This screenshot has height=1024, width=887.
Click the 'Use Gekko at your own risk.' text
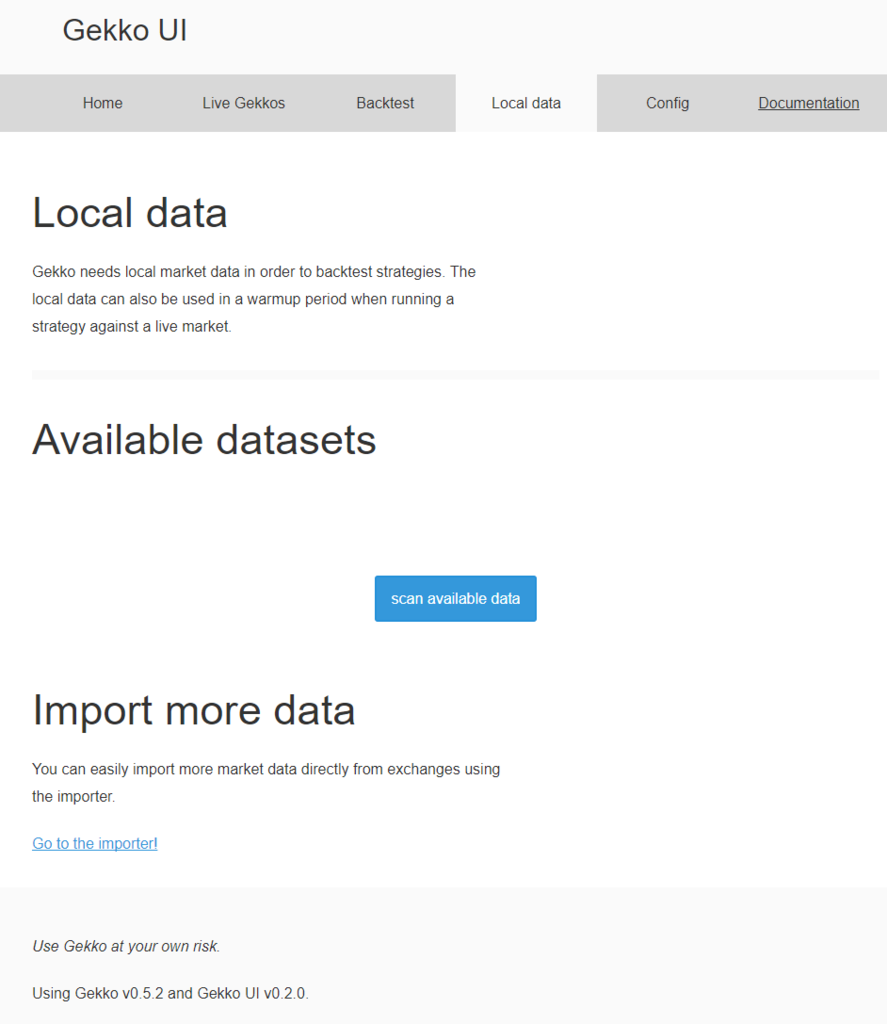tap(126, 946)
